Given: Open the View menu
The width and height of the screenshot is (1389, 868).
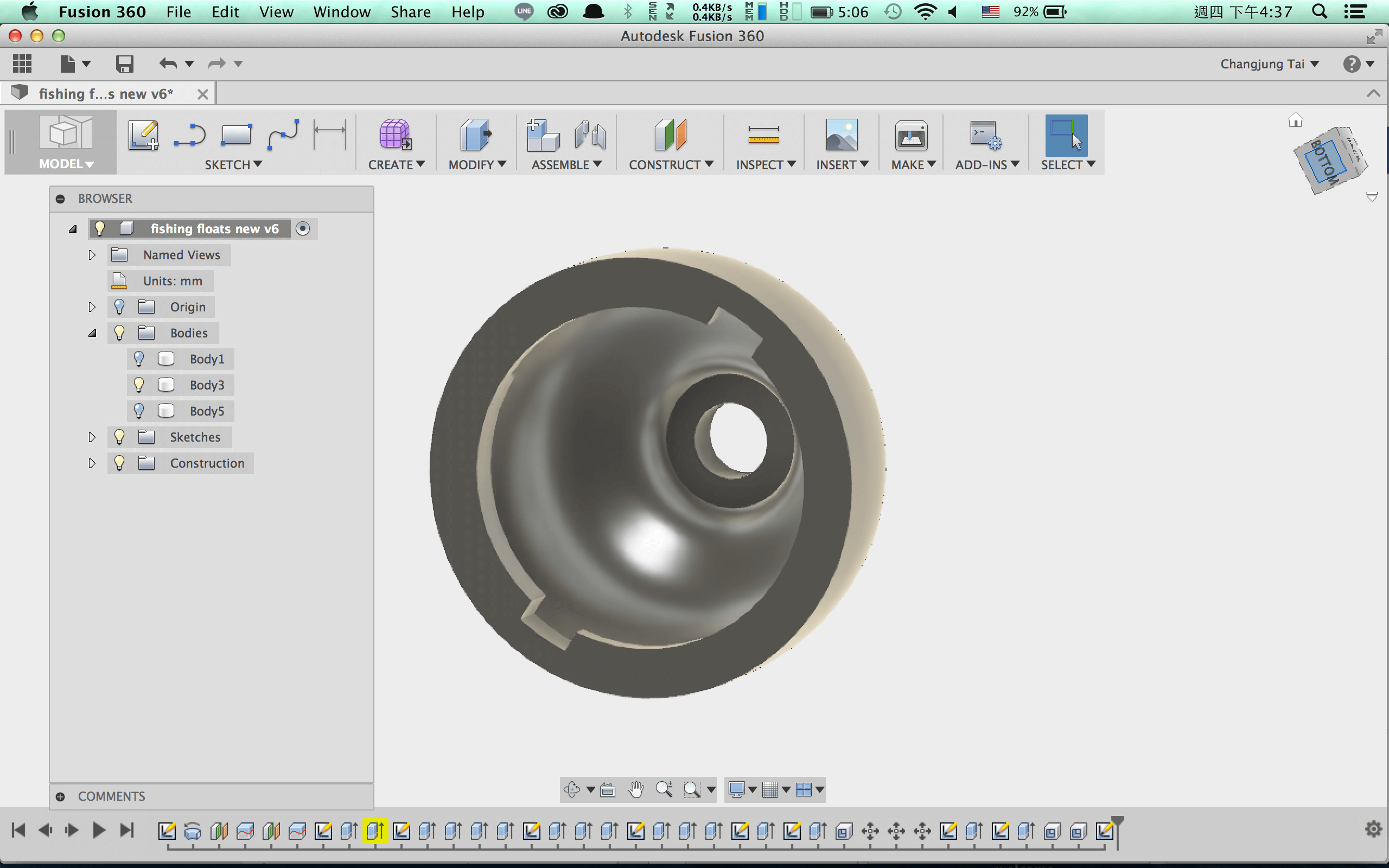Looking at the screenshot, I should pyautogui.click(x=276, y=11).
